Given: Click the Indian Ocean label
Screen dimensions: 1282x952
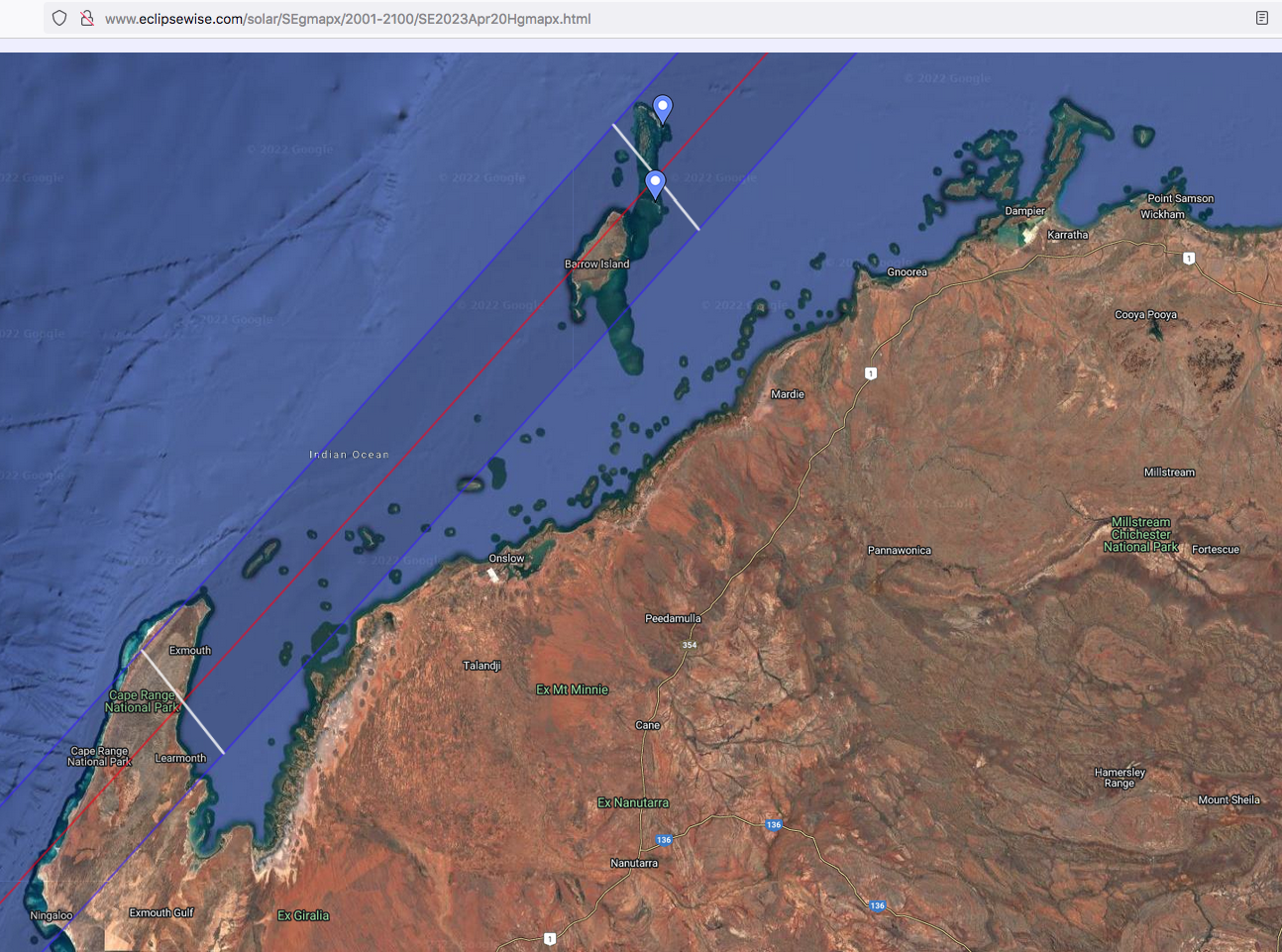Looking at the screenshot, I should click(x=349, y=455).
